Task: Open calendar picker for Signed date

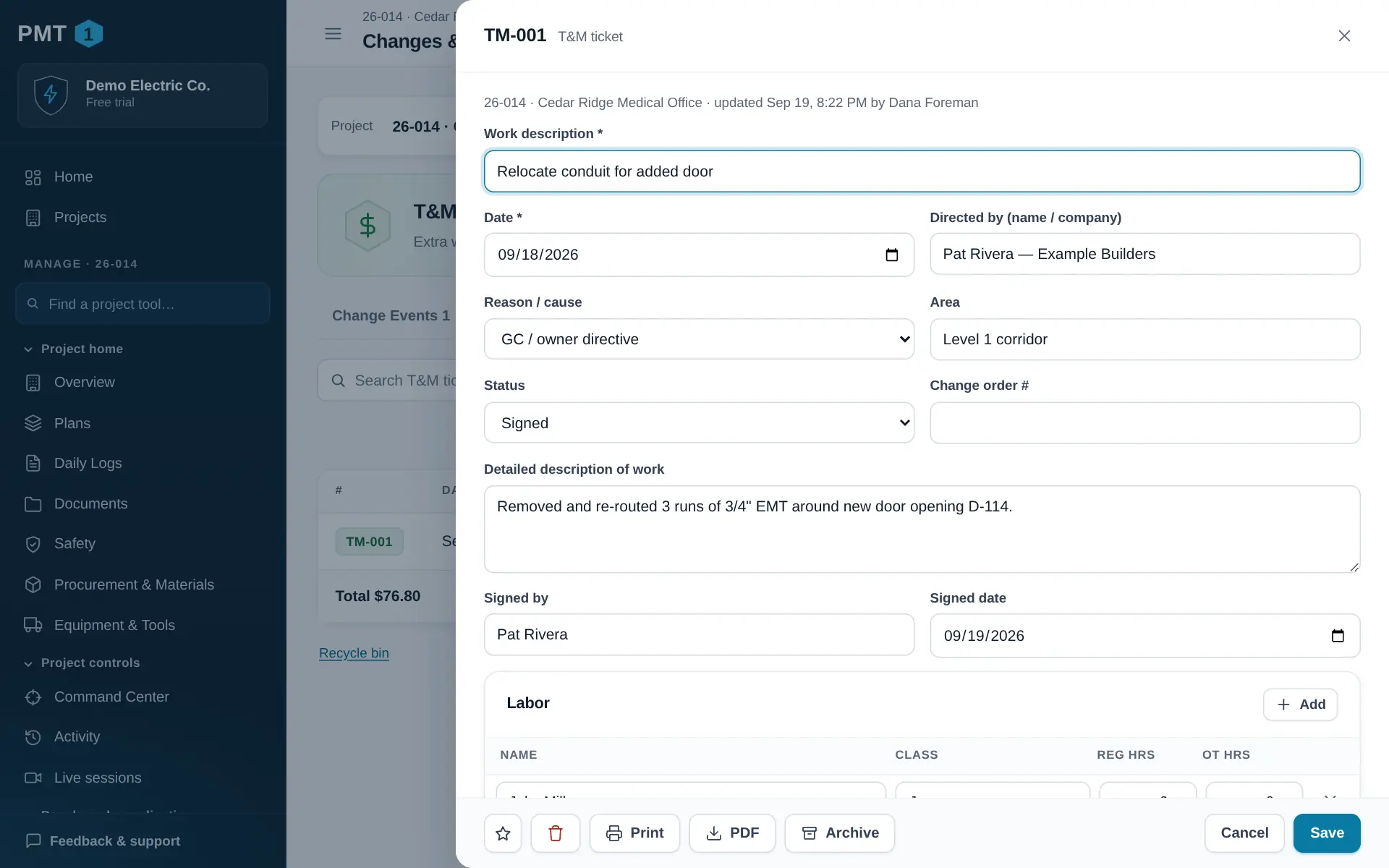Action: [x=1338, y=636]
